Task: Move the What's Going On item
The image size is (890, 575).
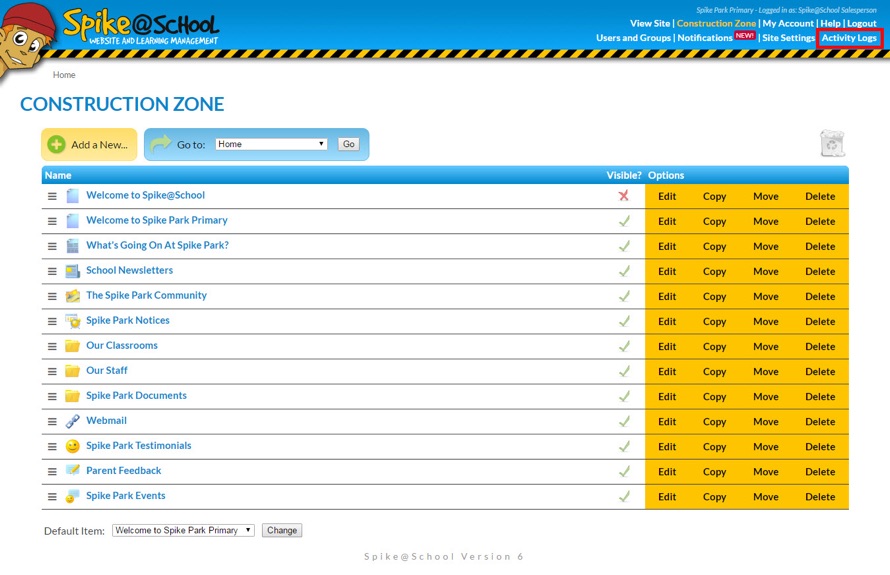Action: [766, 246]
